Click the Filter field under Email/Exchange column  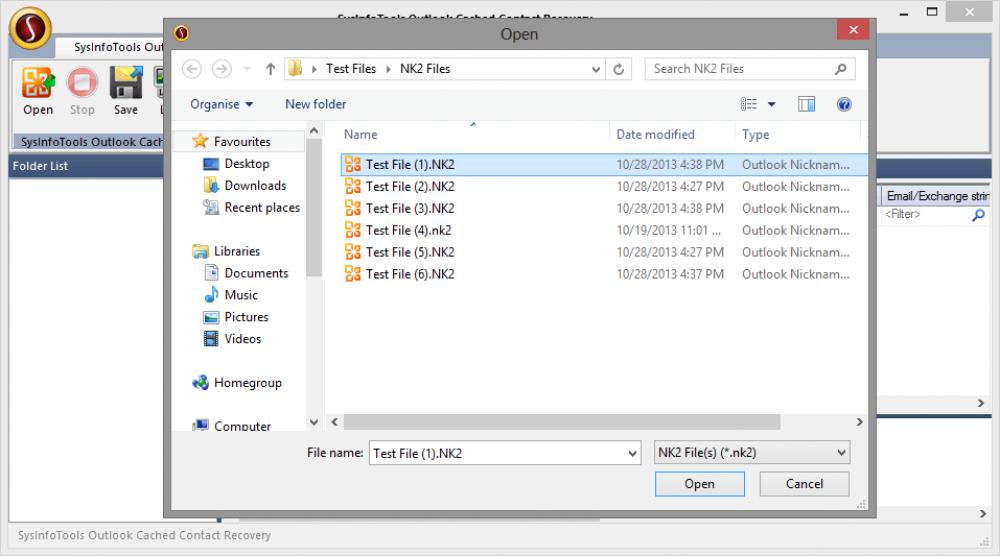tap(926, 215)
